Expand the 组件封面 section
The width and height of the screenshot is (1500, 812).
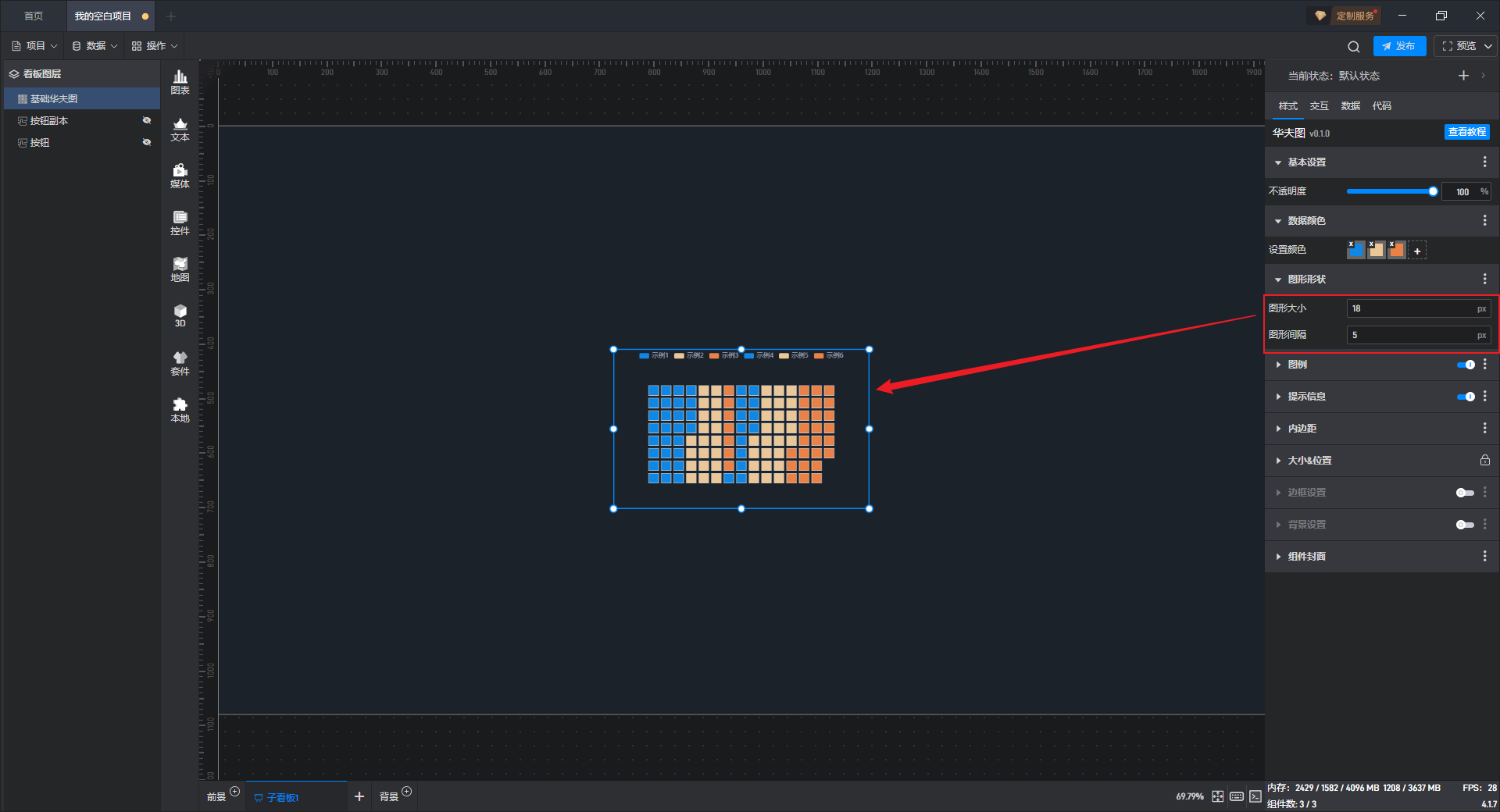click(1278, 557)
